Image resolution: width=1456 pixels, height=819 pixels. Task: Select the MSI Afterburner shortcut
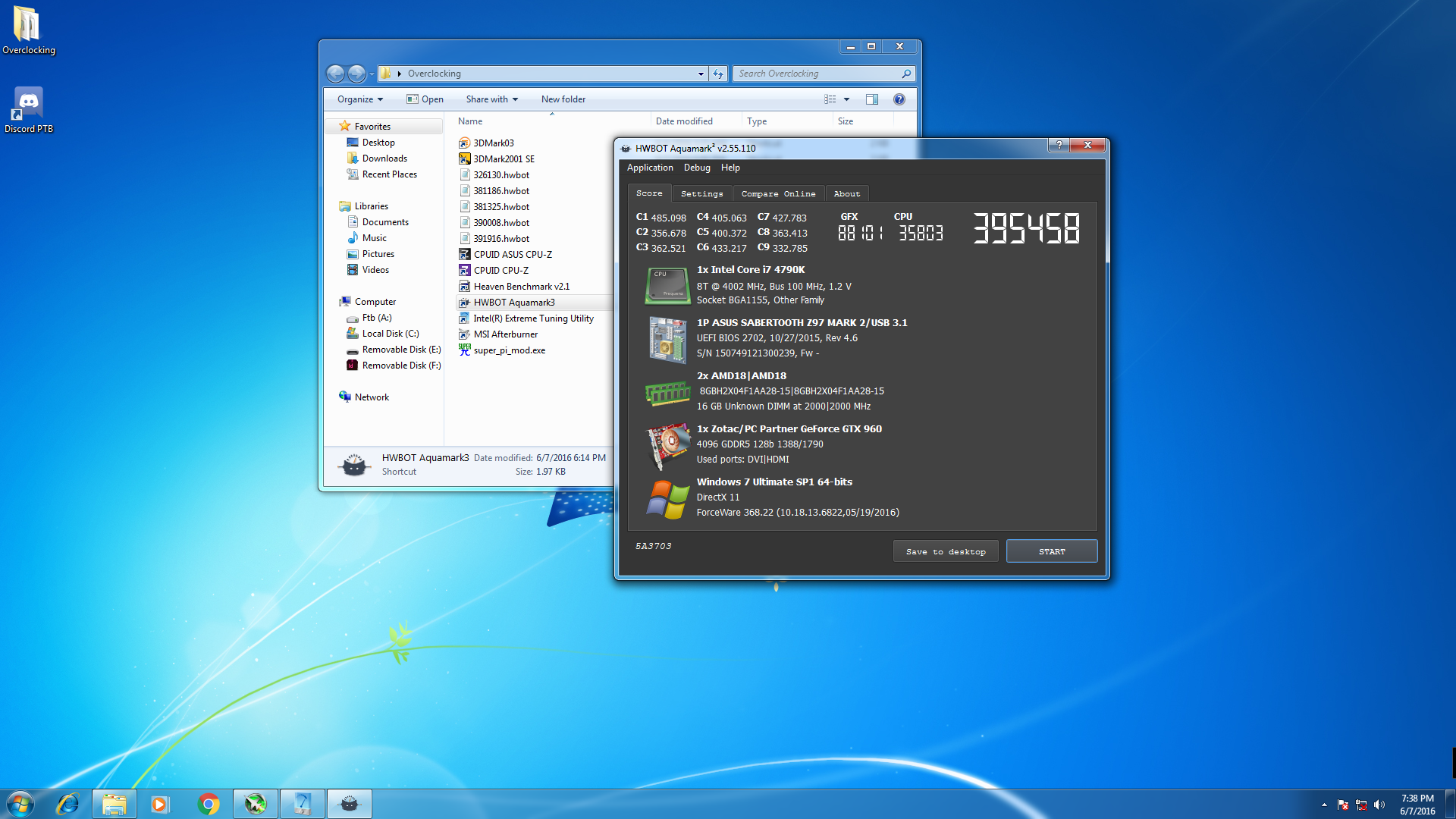coord(499,334)
